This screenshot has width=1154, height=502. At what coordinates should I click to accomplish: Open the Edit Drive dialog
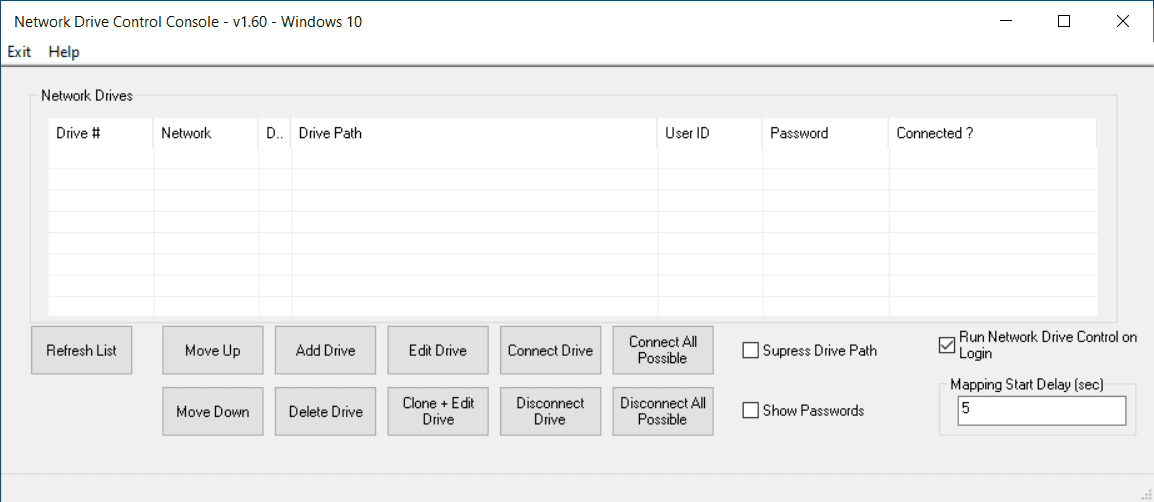pos(438,350)
